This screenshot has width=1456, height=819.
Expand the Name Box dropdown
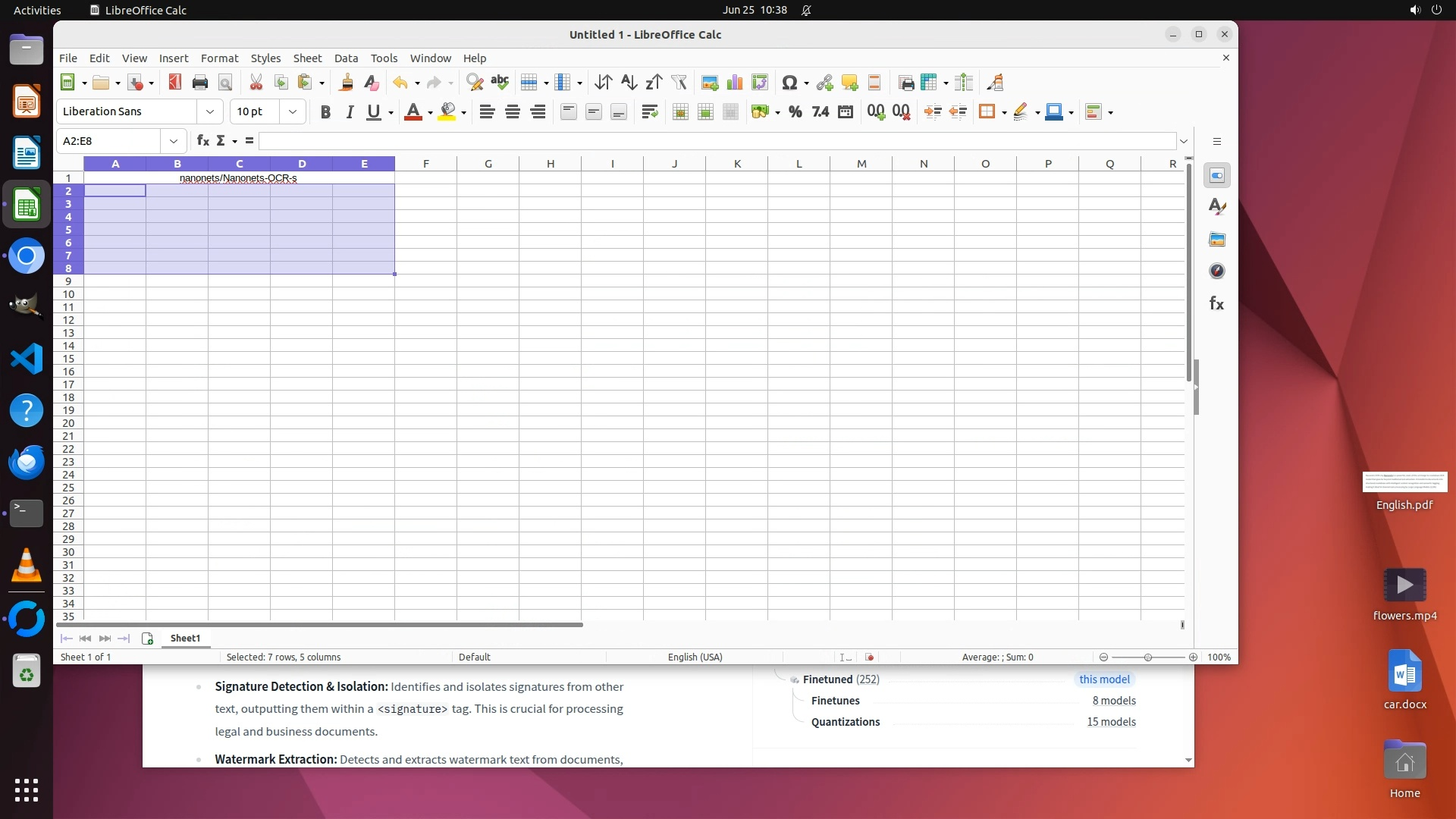point(174,141)
